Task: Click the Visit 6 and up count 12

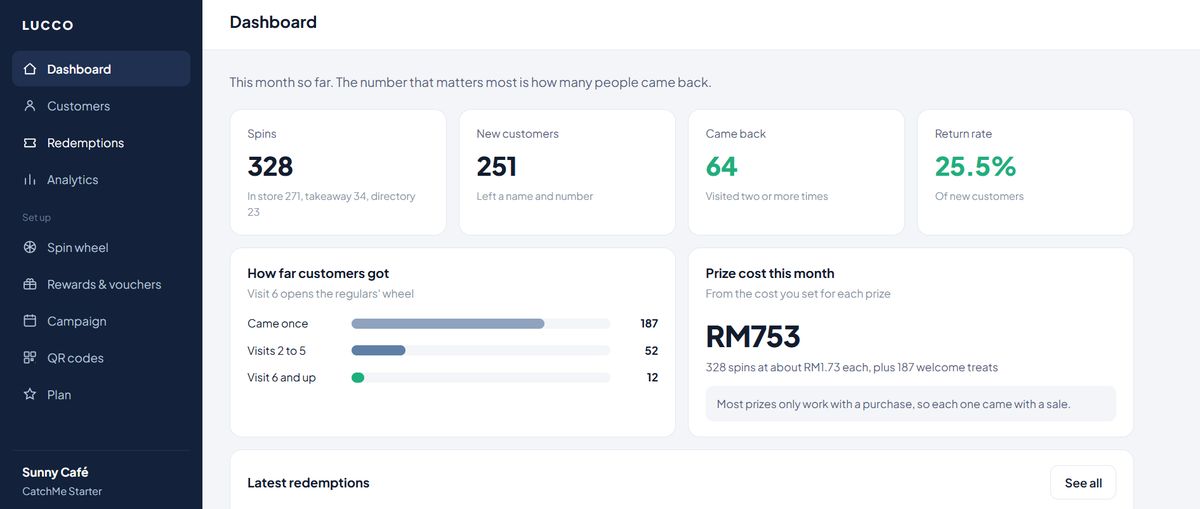Action: (x=652, y=378)
